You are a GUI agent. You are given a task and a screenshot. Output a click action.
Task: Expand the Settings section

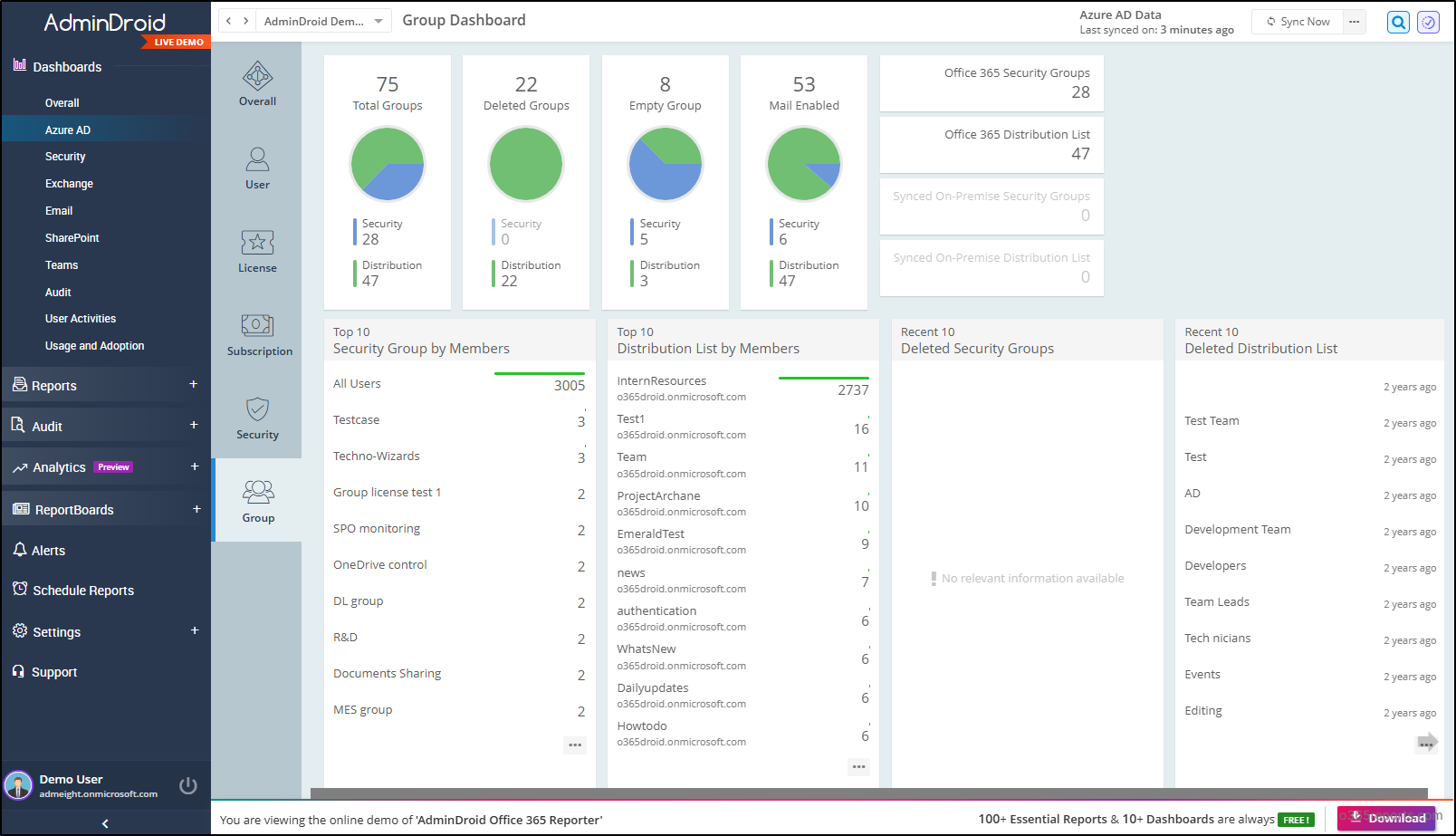tap(194, 631)
